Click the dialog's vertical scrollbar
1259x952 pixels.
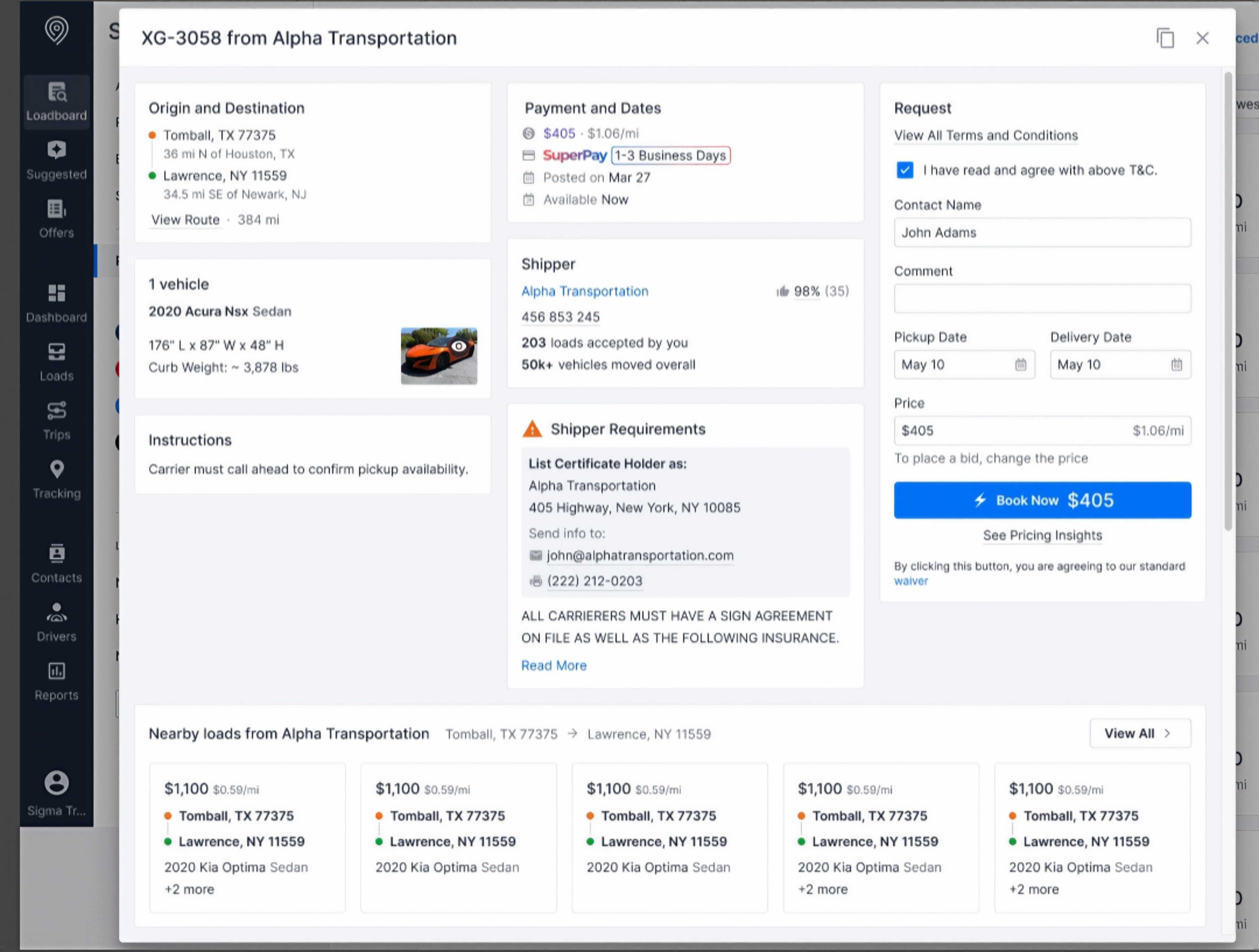point(1228,302)
